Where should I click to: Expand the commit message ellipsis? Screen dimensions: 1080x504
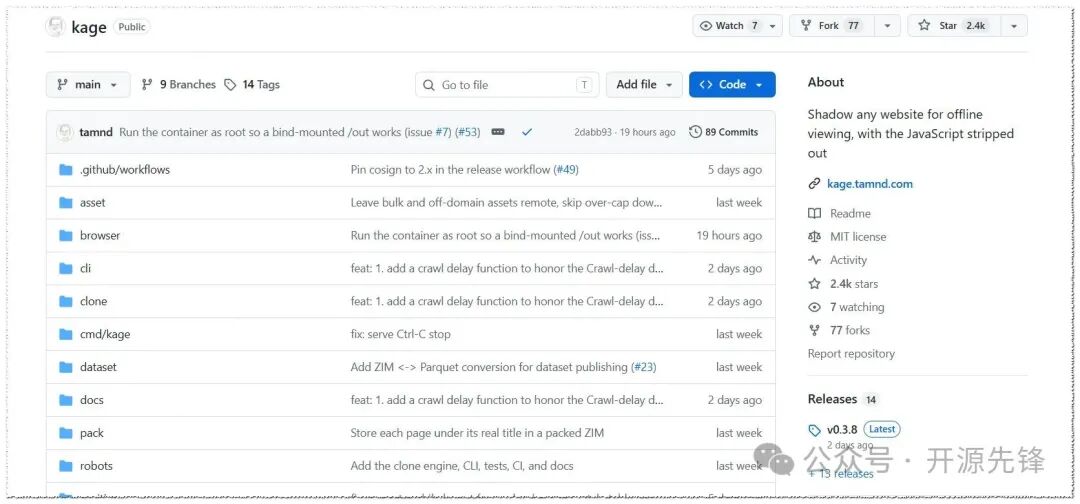coord(498,132)
